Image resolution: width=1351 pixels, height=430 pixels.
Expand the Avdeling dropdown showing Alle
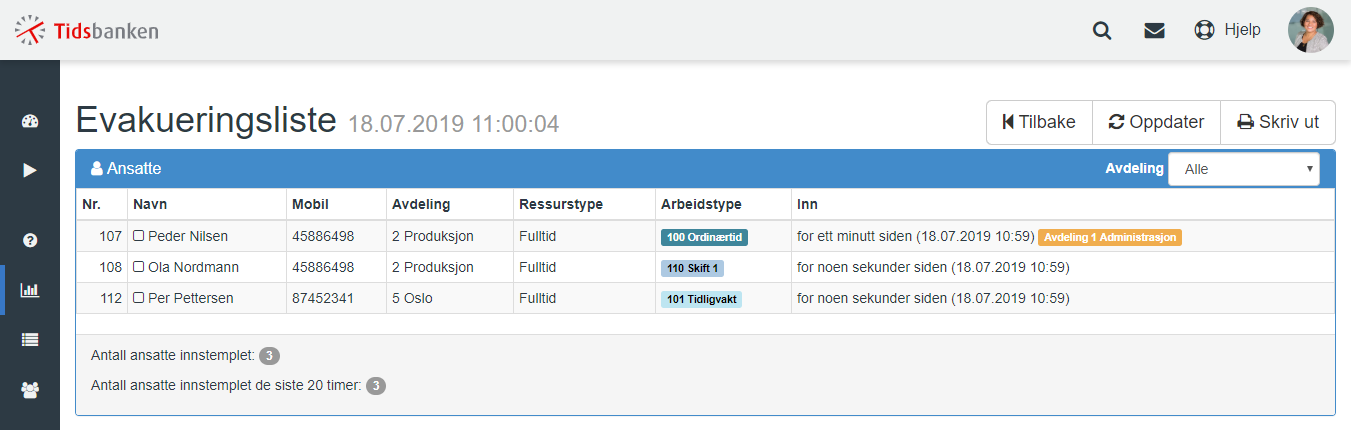1244,169
